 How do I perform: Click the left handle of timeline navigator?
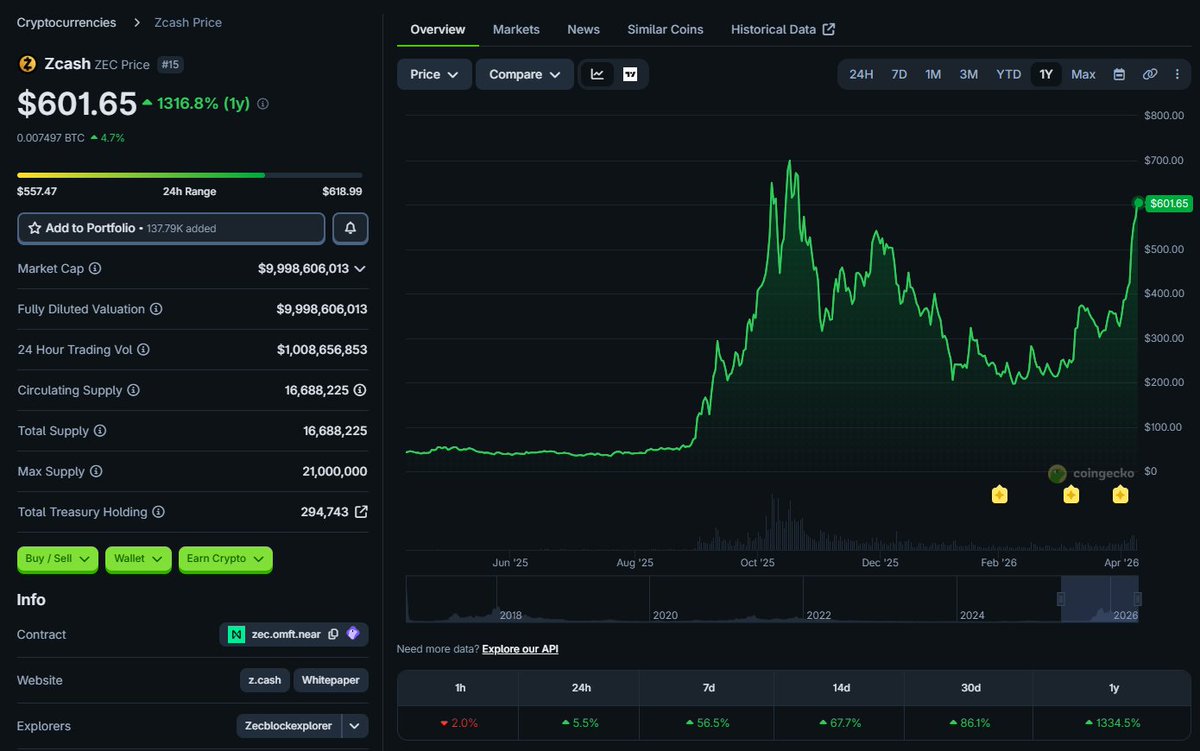coord(1061,599)
